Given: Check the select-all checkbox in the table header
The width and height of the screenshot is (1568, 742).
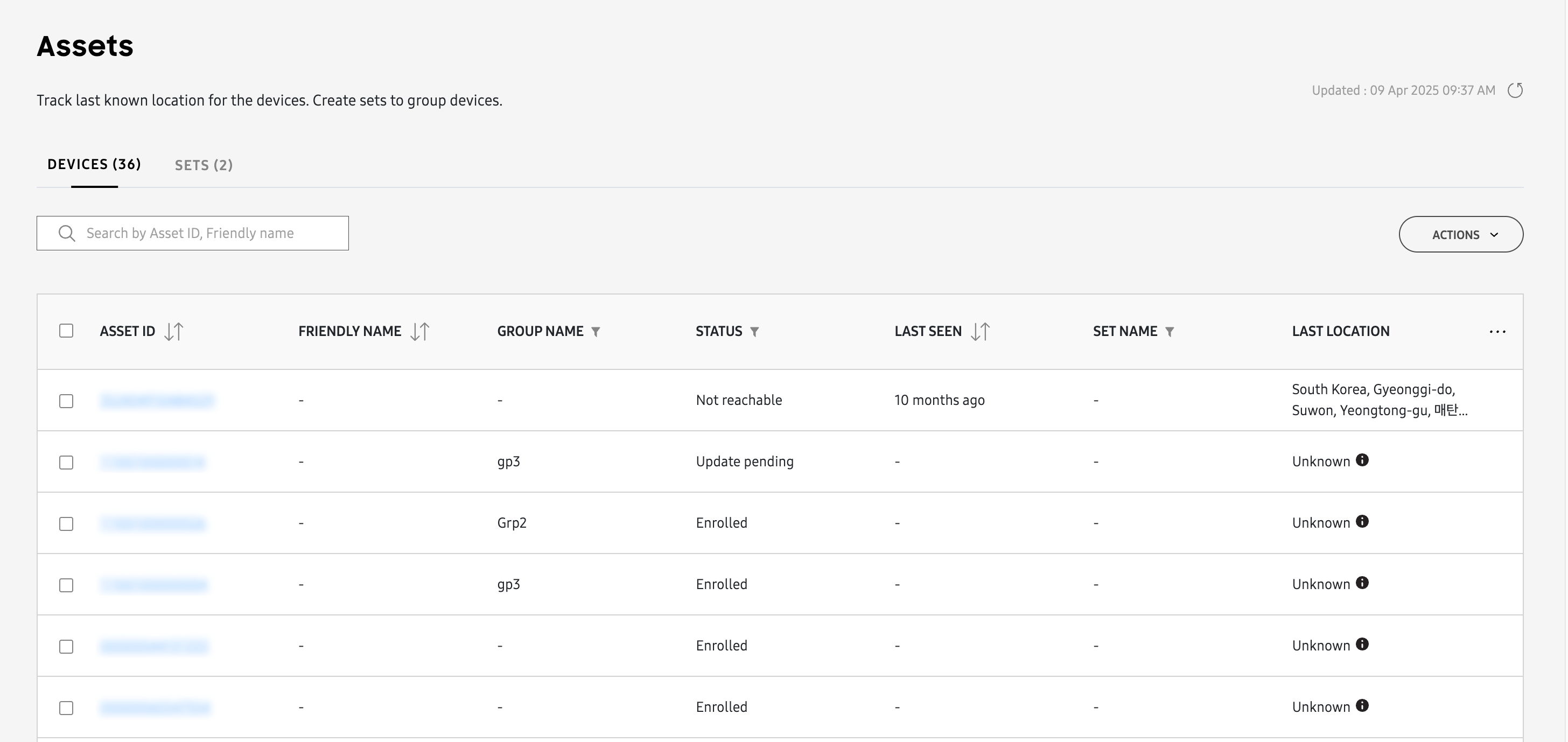Looking at the screenshot, I should click(66, 331).
